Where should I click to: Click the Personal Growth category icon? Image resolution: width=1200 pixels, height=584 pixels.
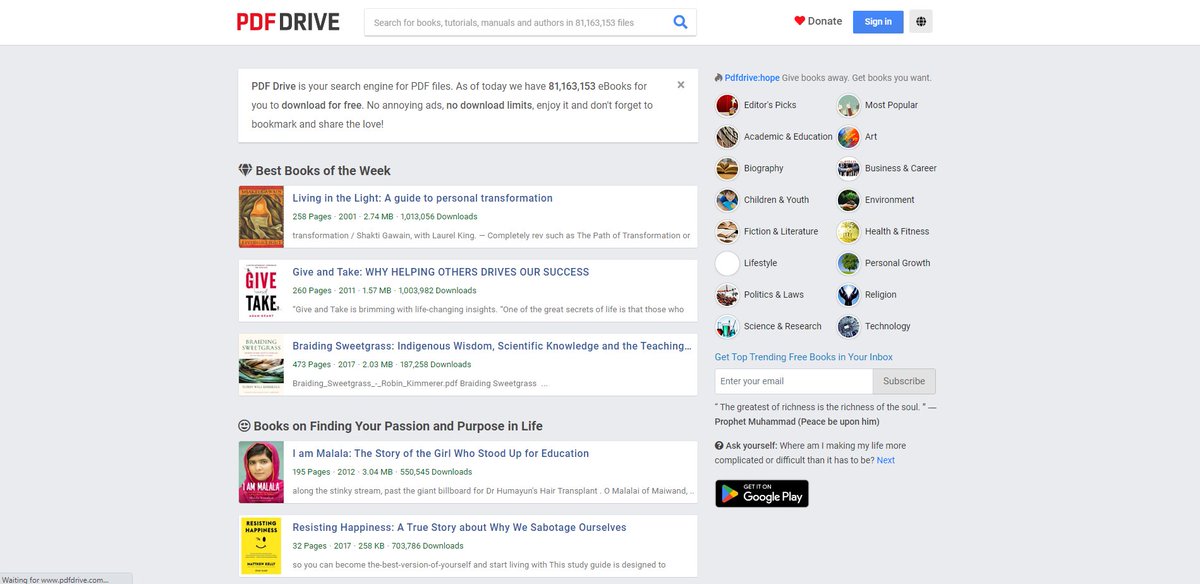coord(848,263)
